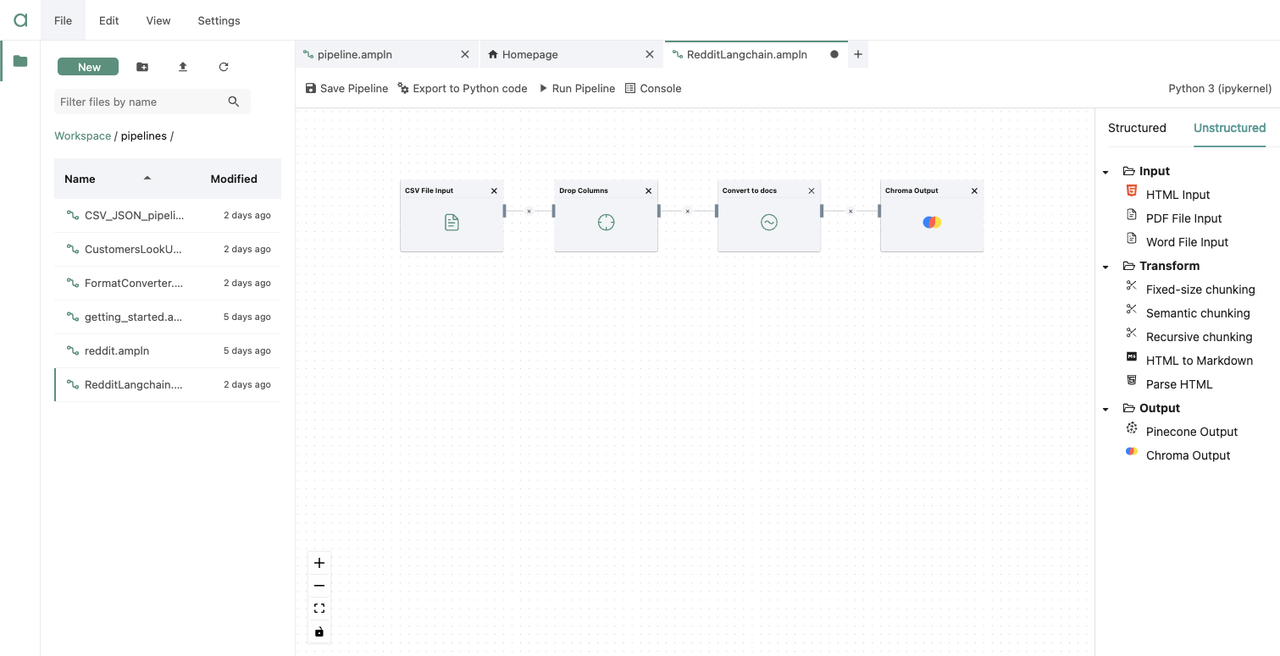
Task: Open the file browser folder sidebar icon
Action: [x=20, y=61]
